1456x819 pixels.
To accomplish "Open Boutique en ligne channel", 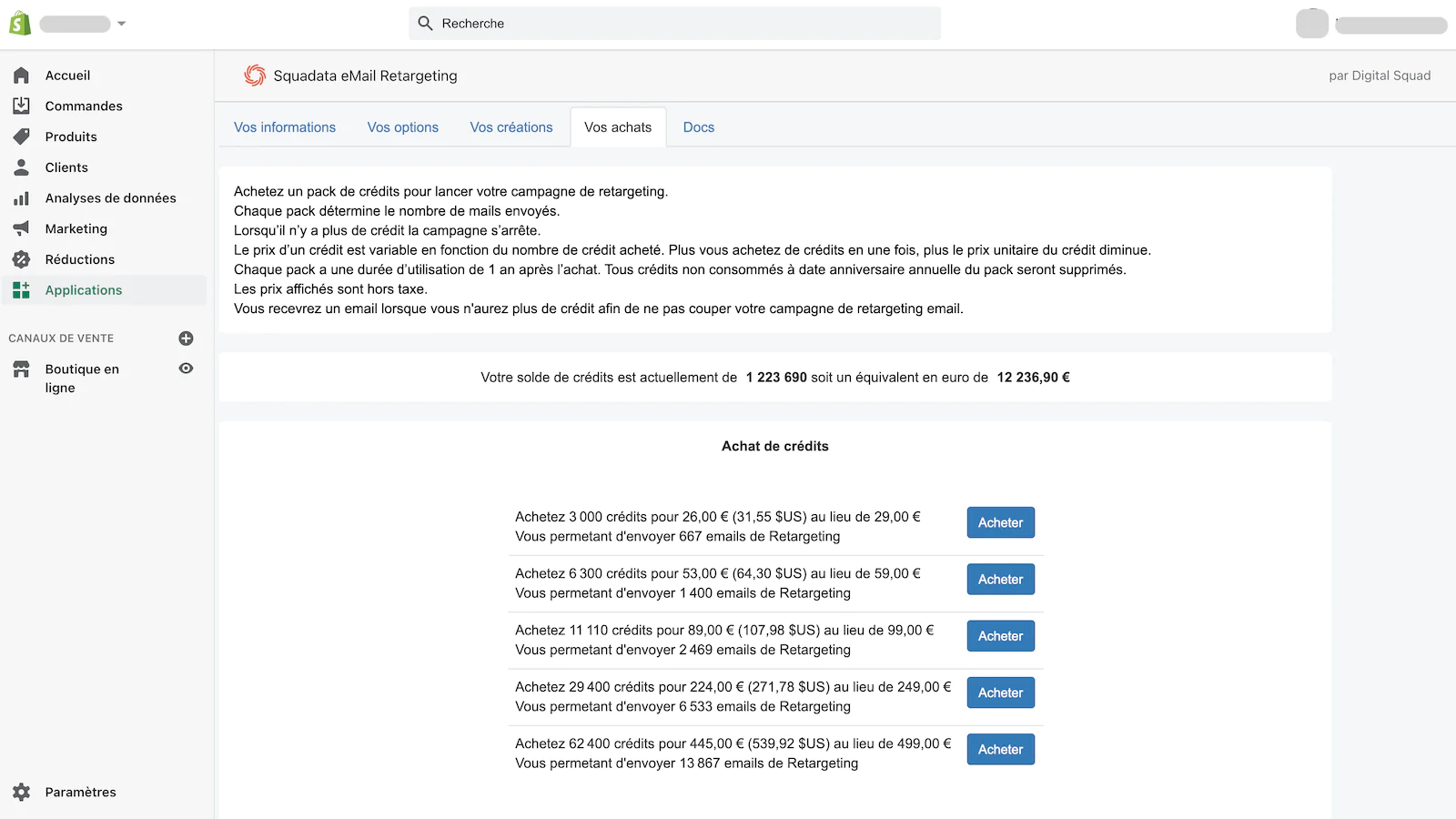I will (82, 379).
